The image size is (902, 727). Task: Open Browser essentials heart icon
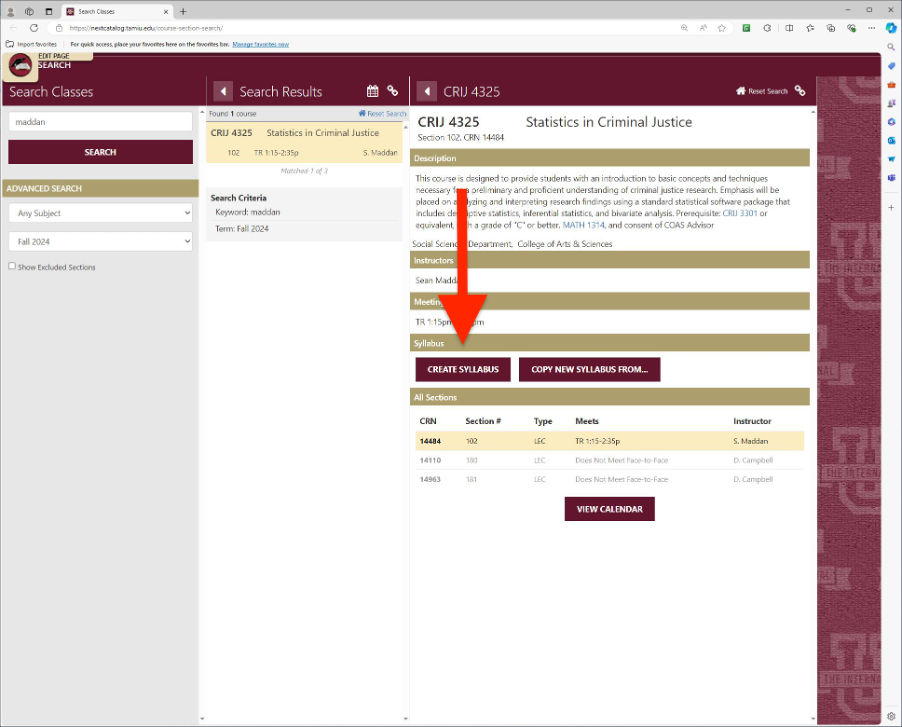pyautogui.click(x=851, y=28)
